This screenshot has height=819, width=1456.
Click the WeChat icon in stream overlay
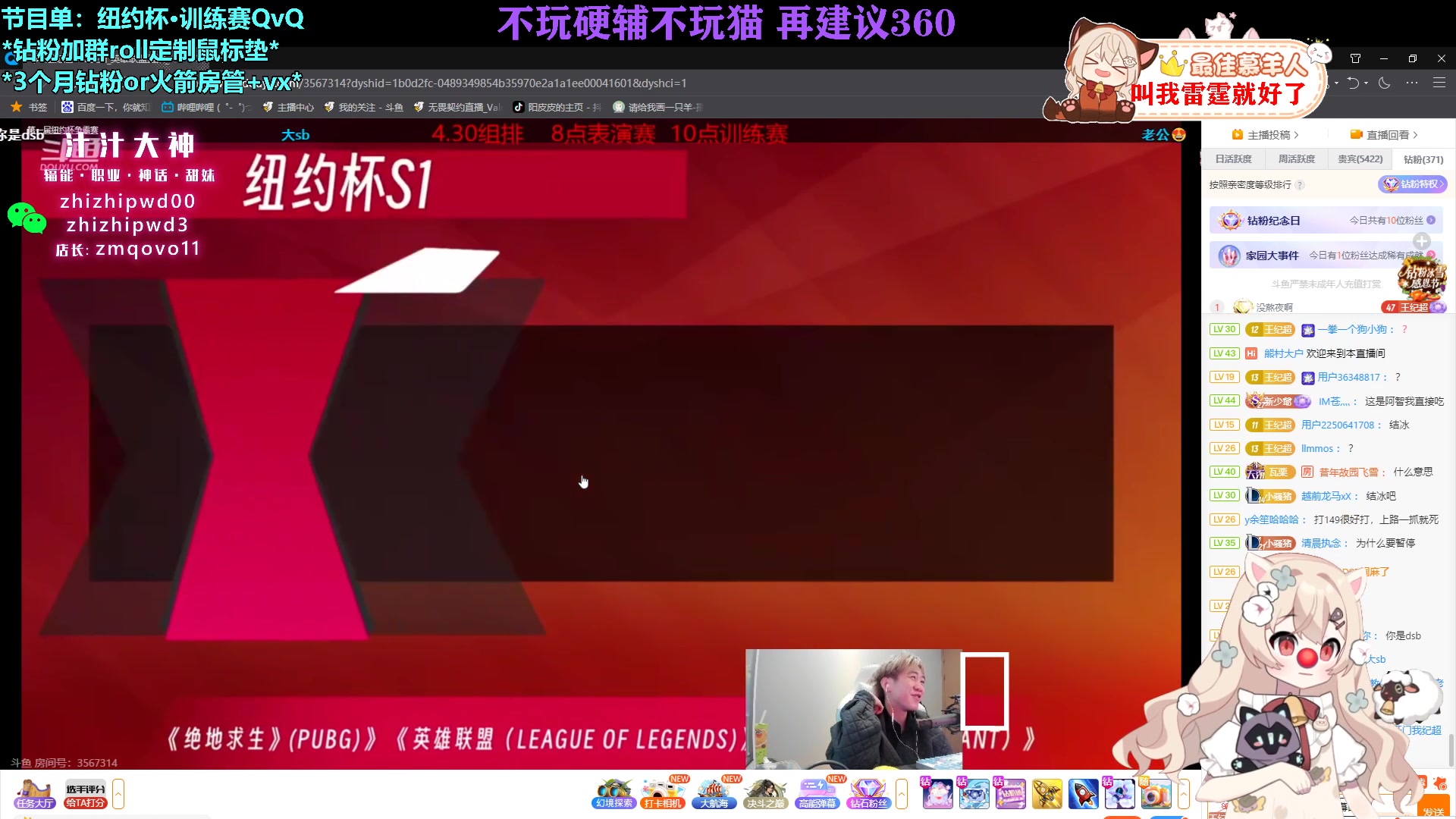click(27, 218)
